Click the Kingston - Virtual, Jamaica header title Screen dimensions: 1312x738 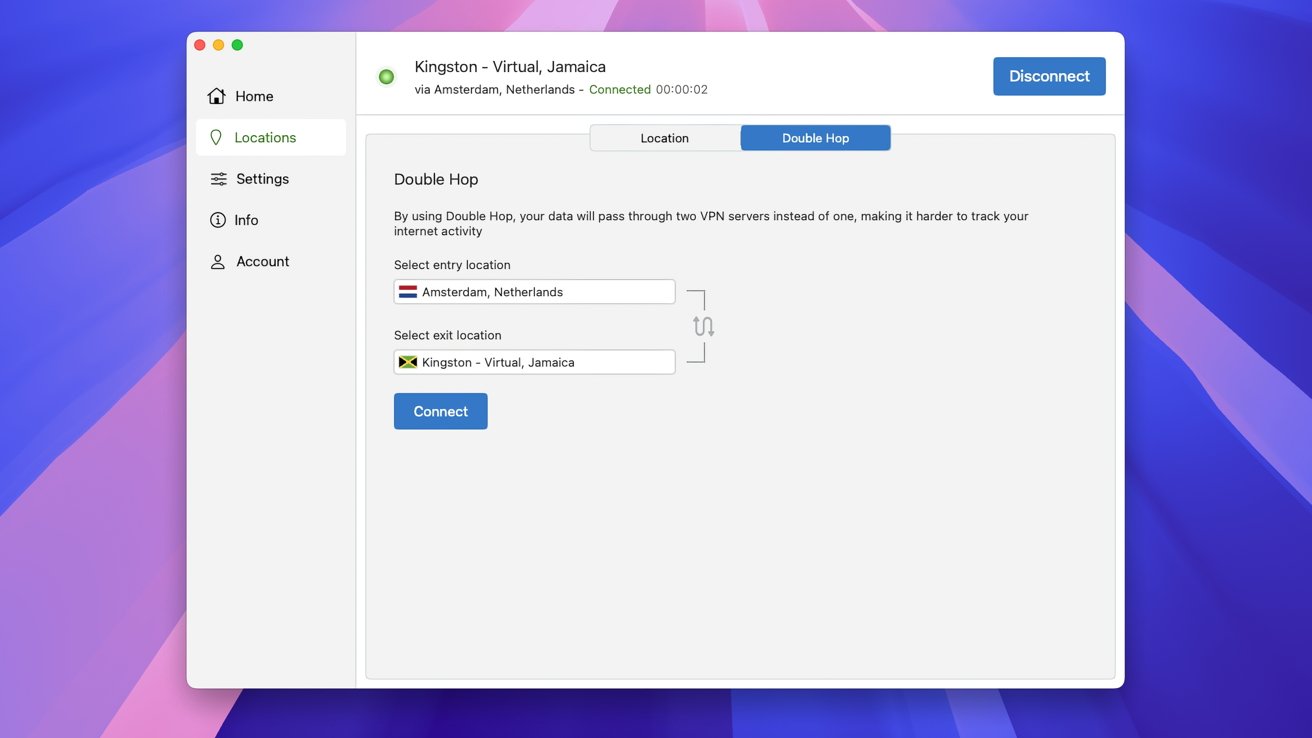coord(510,67)
